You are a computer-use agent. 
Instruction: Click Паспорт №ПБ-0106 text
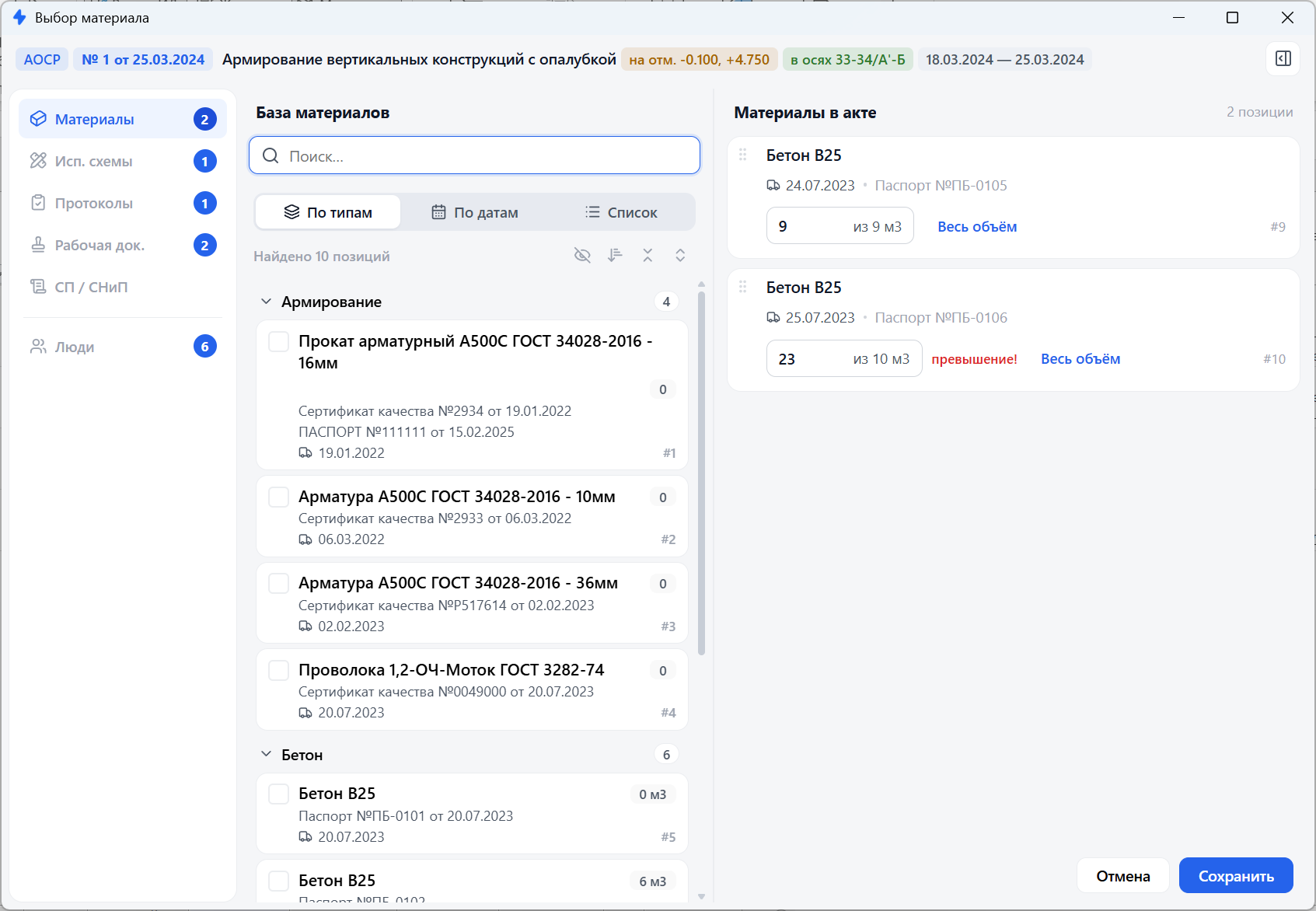[941, 318]
